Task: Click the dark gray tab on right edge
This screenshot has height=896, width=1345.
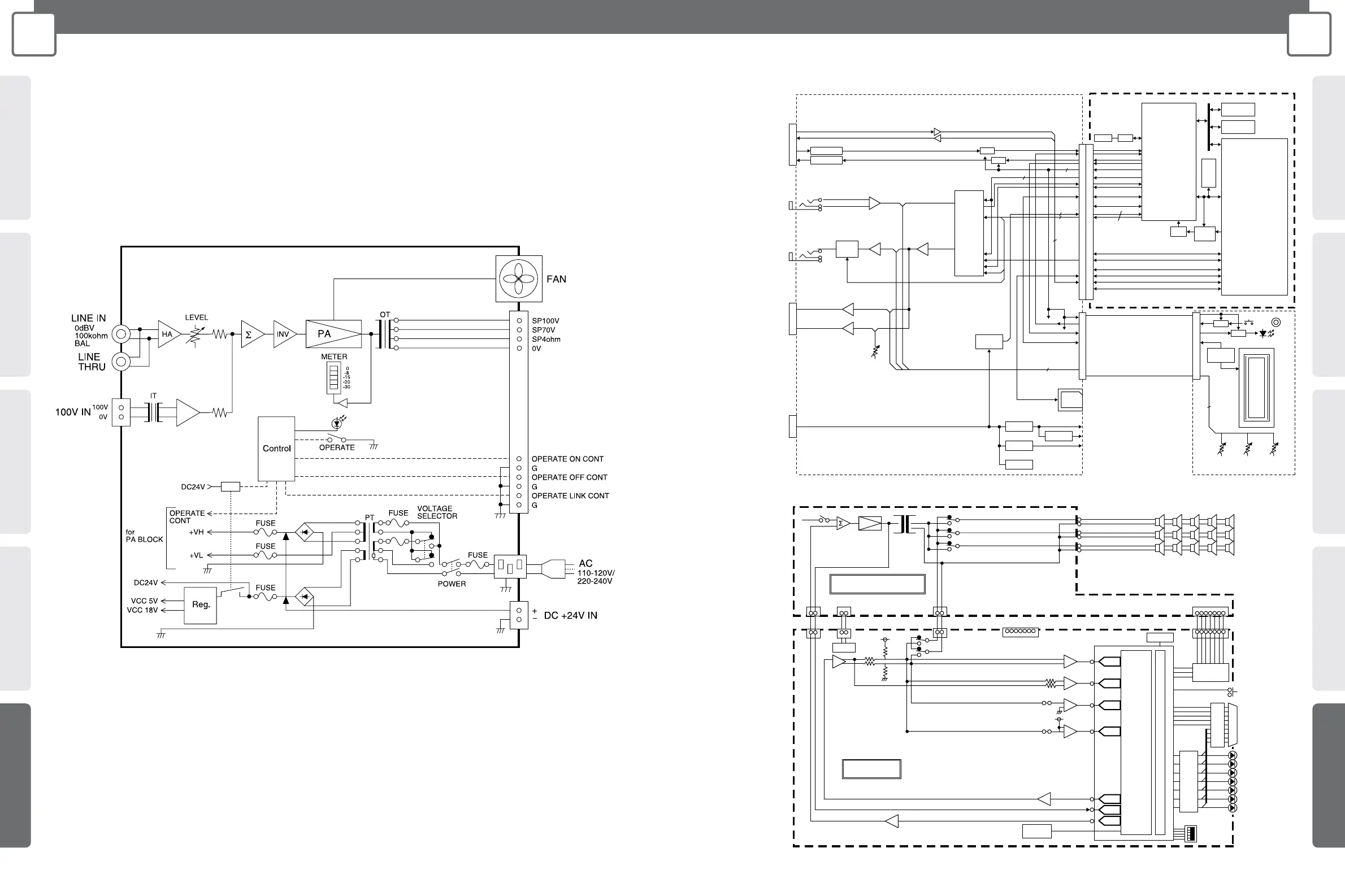Action: 1329,775
